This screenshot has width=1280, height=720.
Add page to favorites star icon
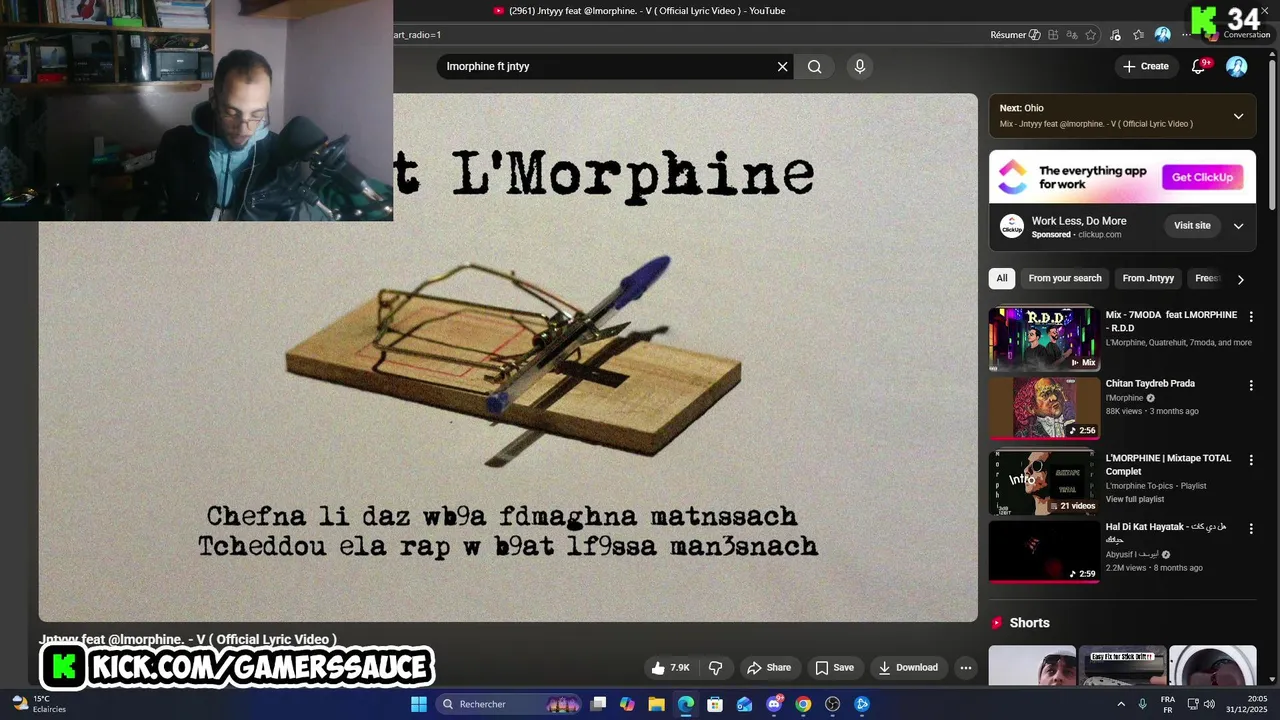pos(1091,35)
